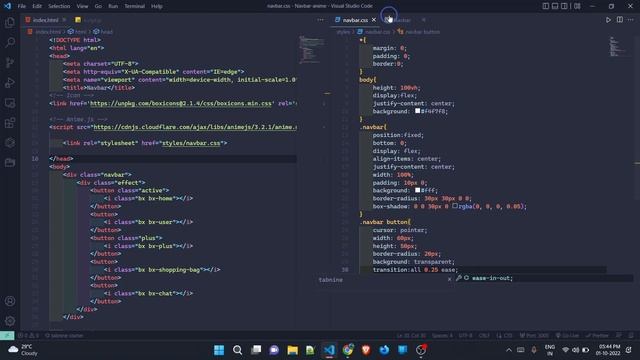The width and height of the screenshot is (640, 360).
Task: Expand the head breadcrumb in left editor
Action: click(x=103, y=31)
